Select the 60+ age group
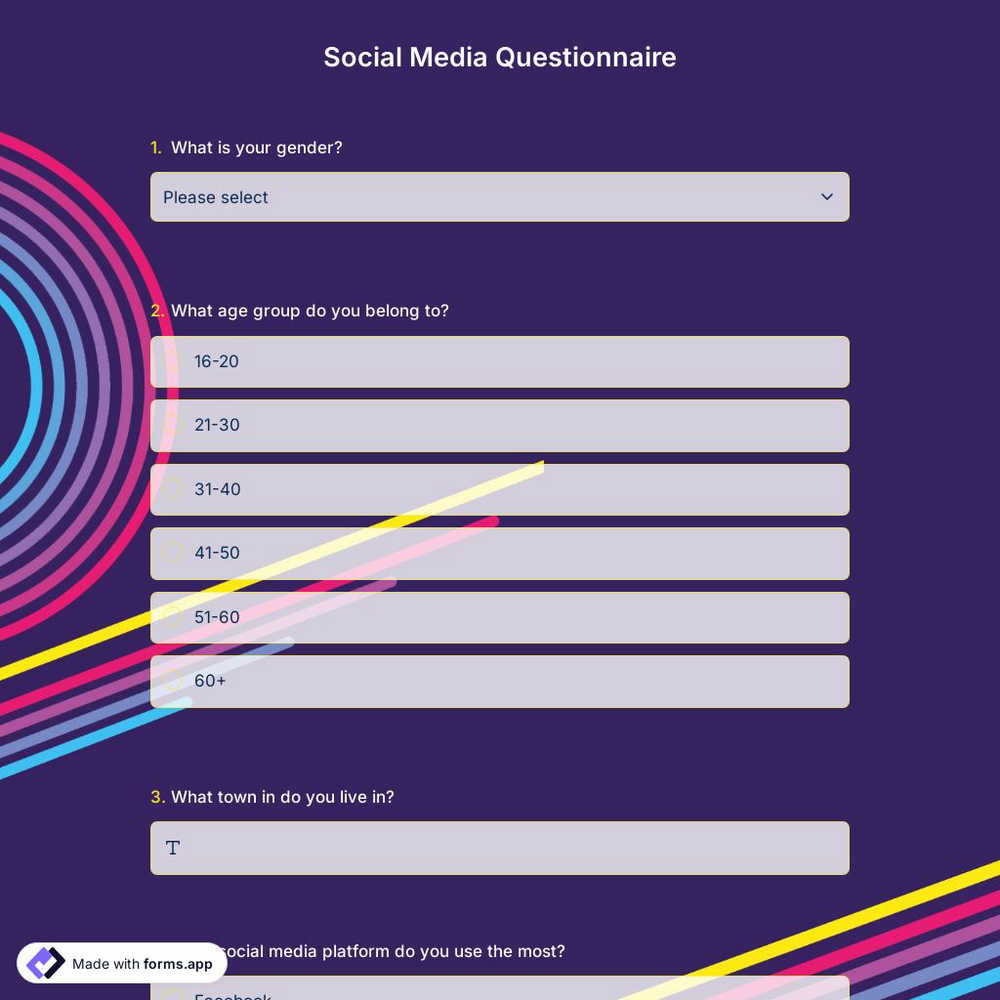 173,681
